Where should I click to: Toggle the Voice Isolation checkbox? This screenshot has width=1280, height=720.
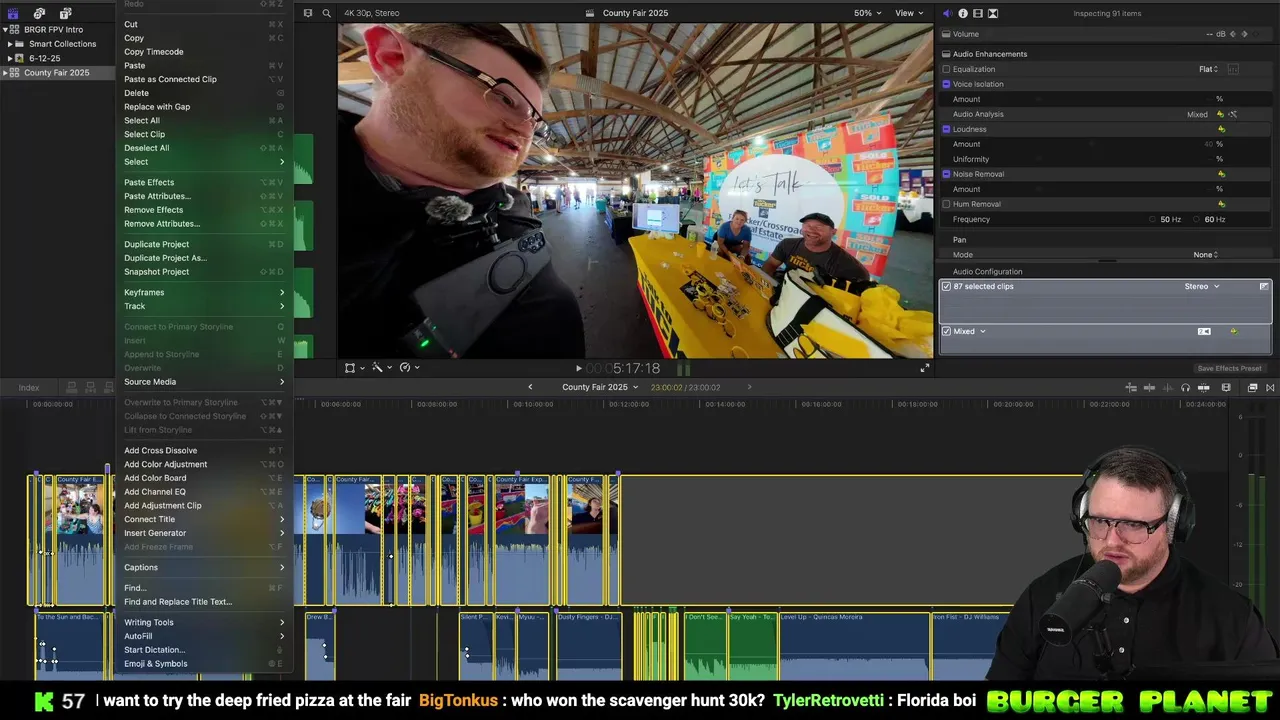pos(946,84)
